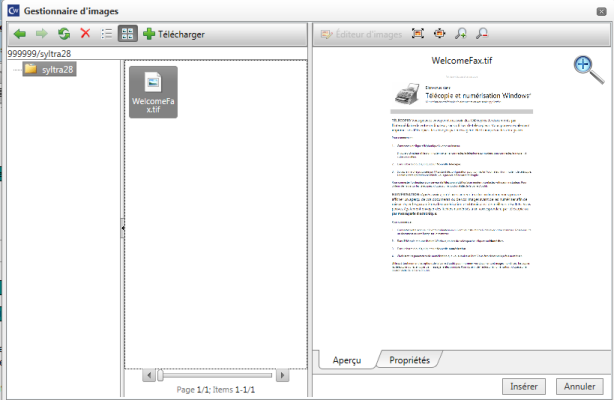
Task: Switch to the Aperçu tab
Action: tap(346, 359)
